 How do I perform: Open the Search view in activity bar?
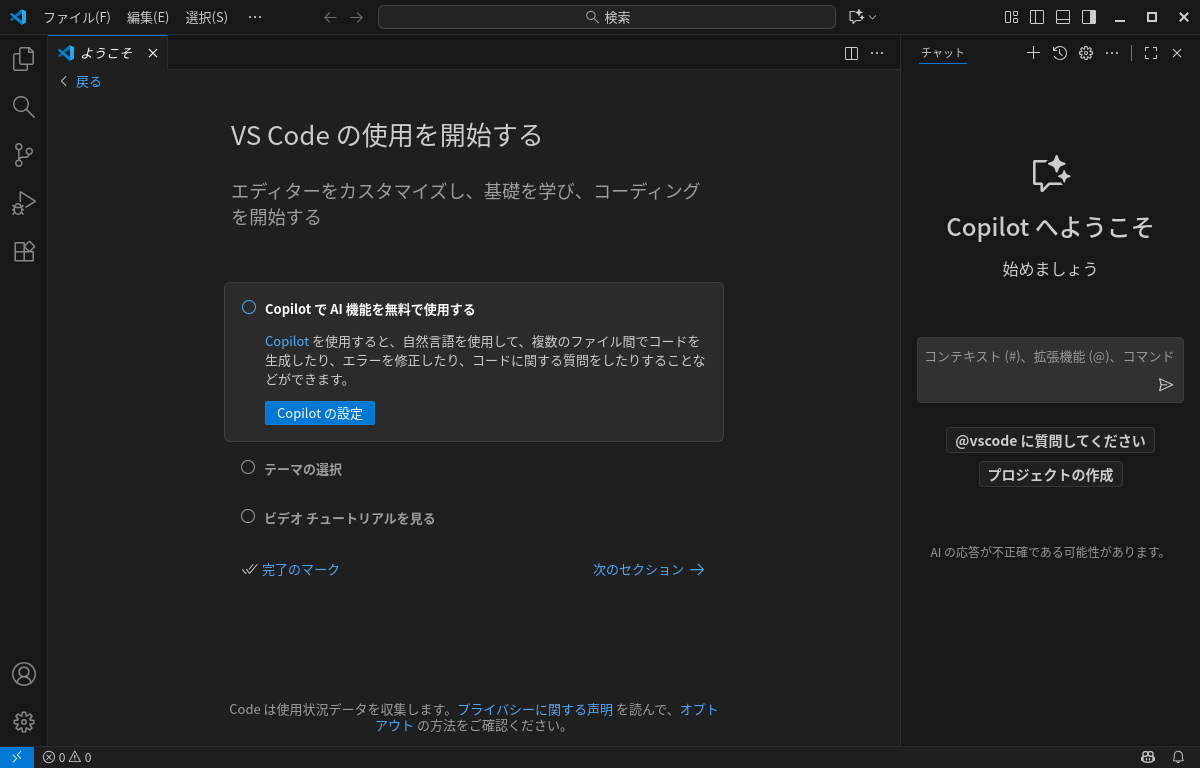[x=24, y=107]
